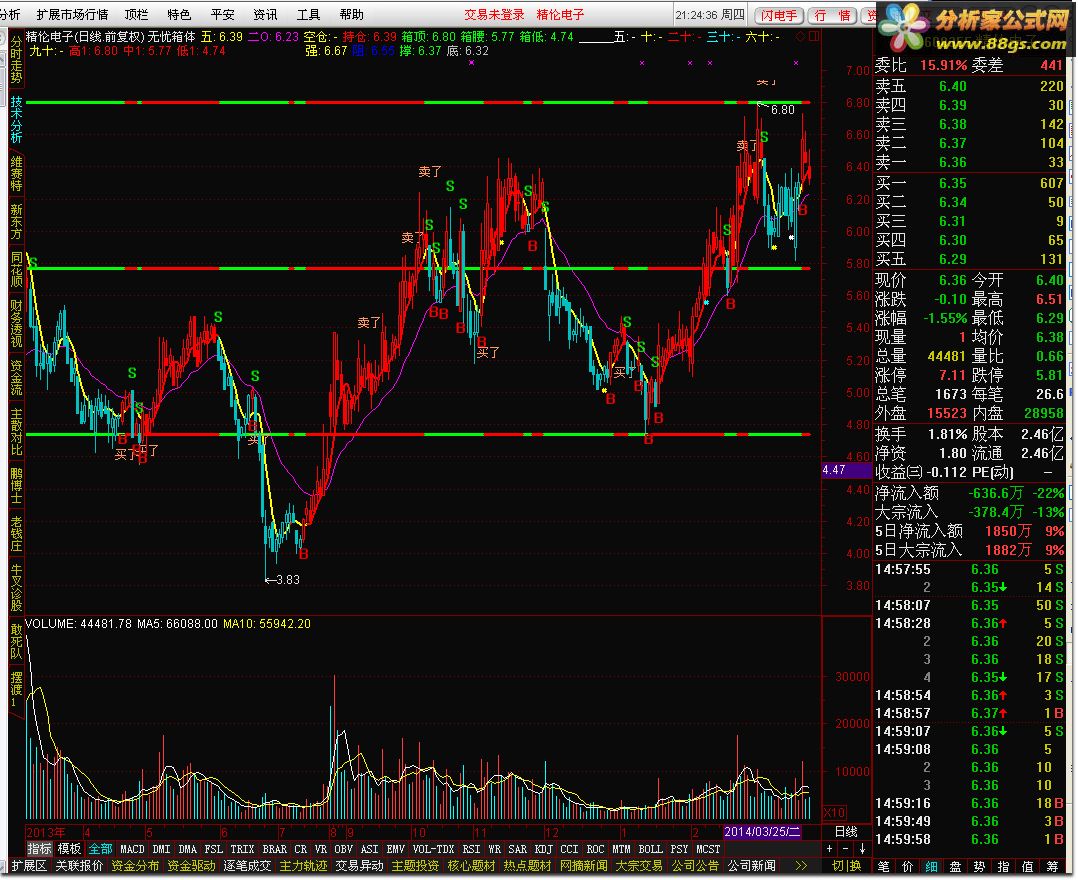Select the 势 tab in quote panel
Screen dimensions: 1078x880
[980, 866]
